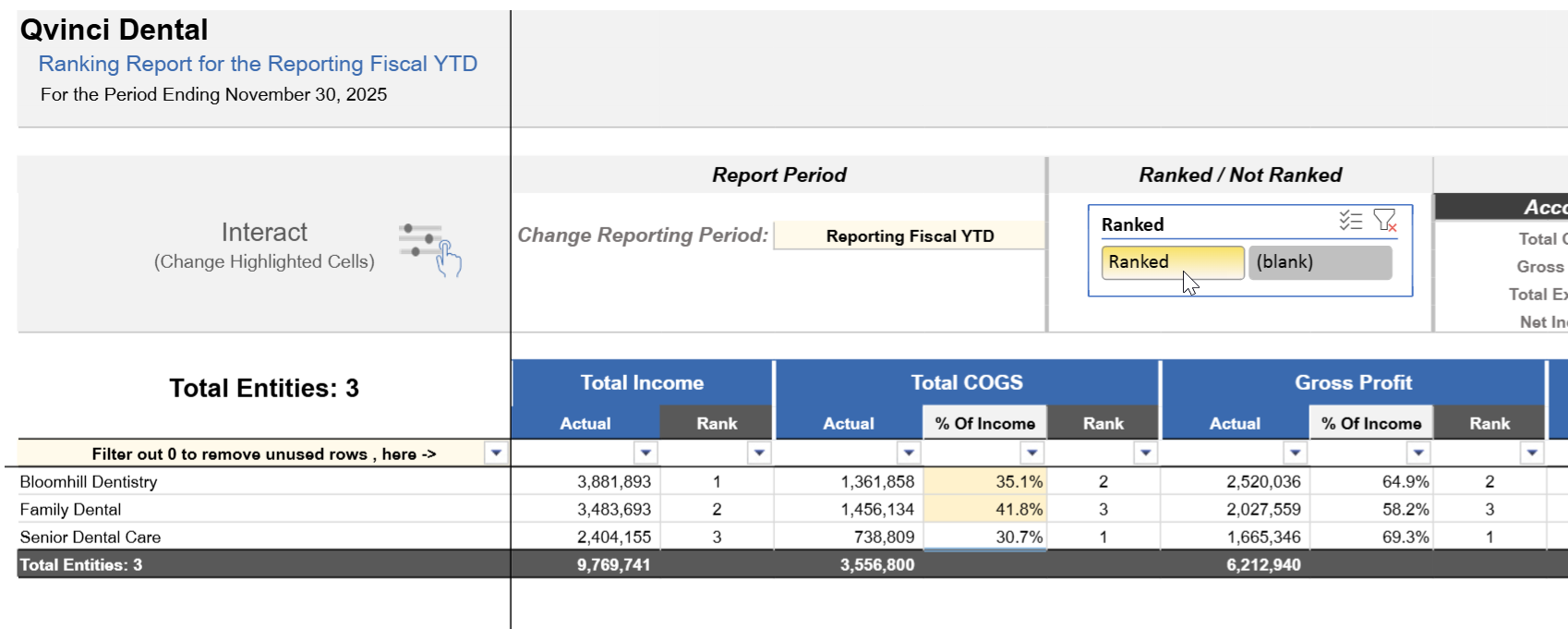
Task: Click the Gross Profit column header
Action: 1353,382
